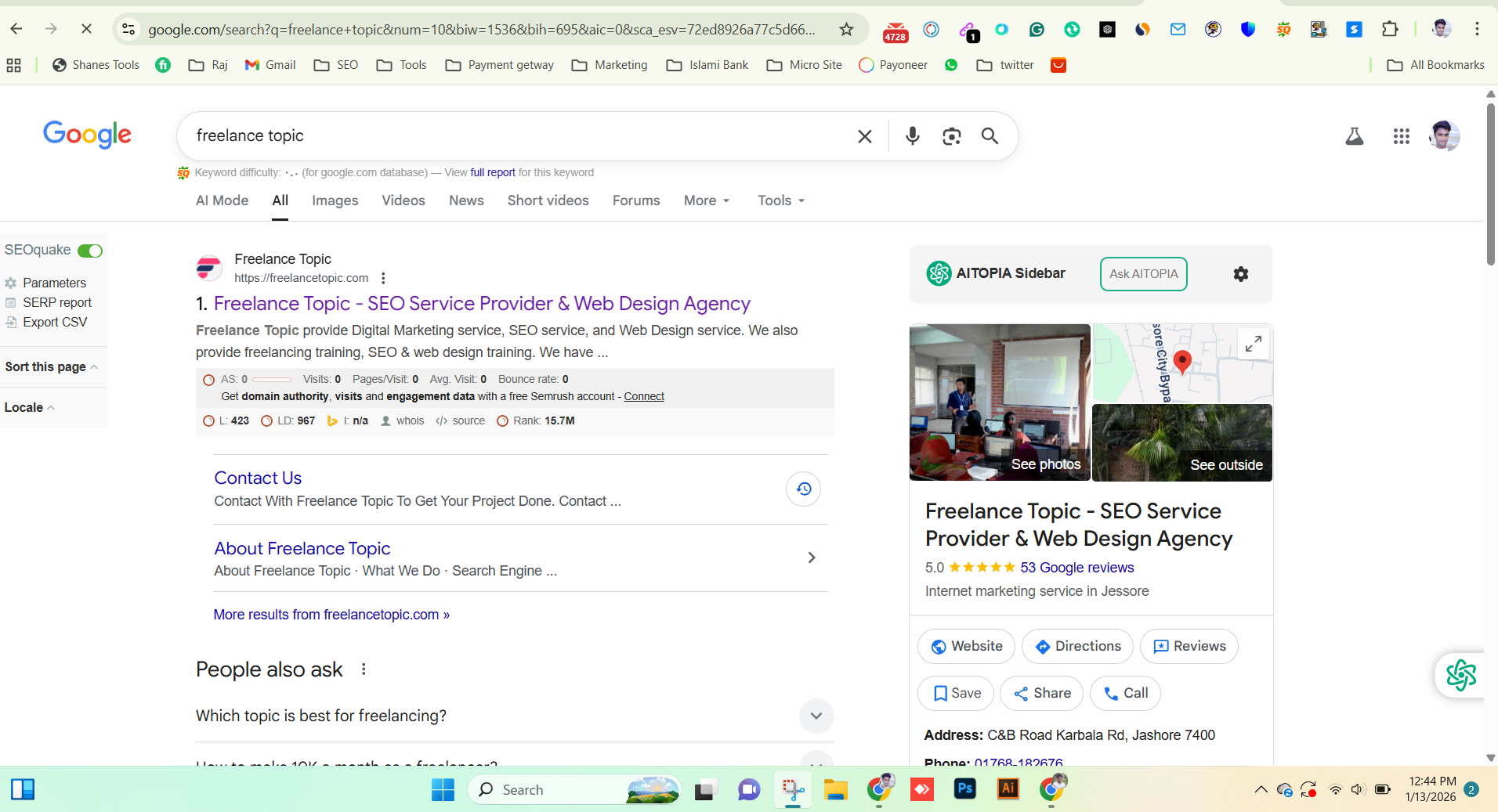Click the Call button
The image size is (1498, 812).
pos(1125,694)
